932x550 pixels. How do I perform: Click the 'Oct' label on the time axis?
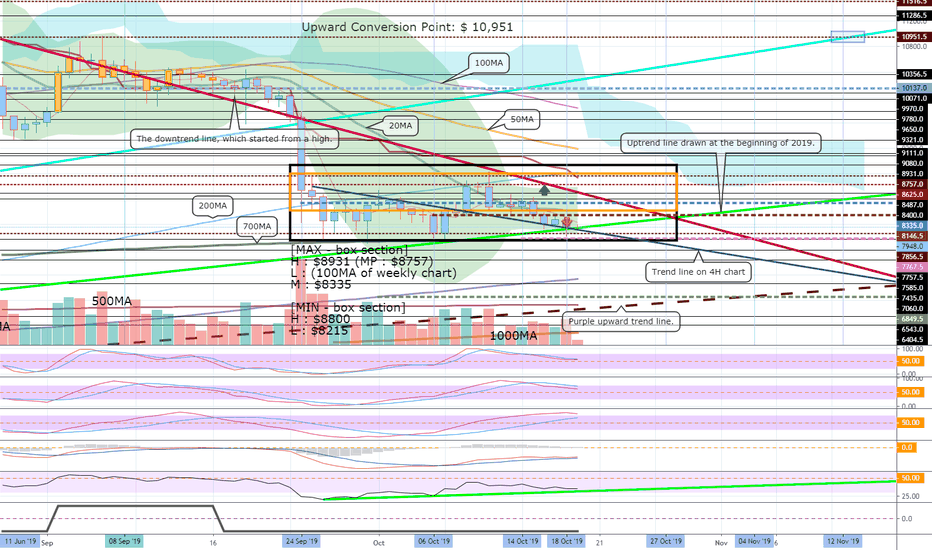pyautogui.click(x=379, y=543)
